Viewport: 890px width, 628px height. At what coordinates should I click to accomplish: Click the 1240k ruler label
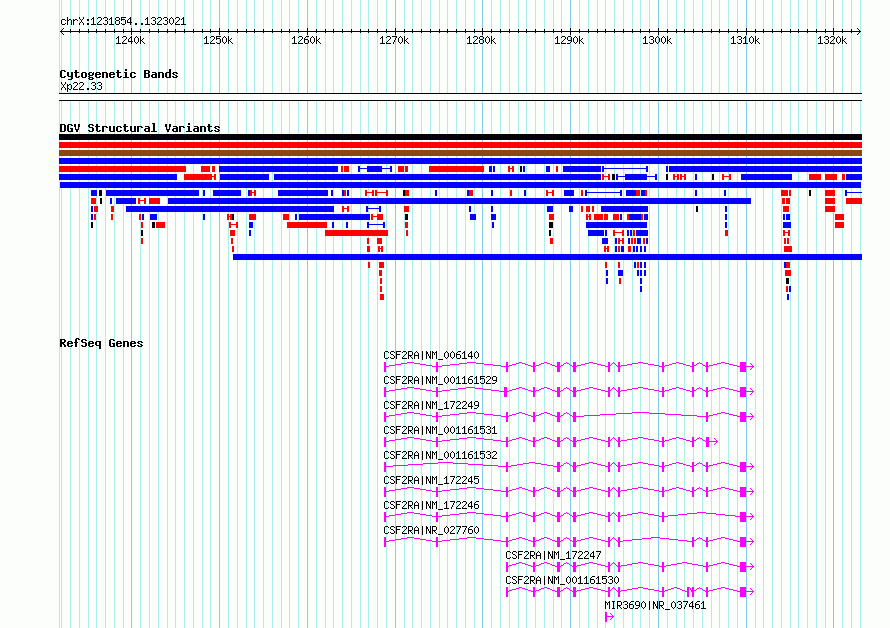tap(130, 40)
